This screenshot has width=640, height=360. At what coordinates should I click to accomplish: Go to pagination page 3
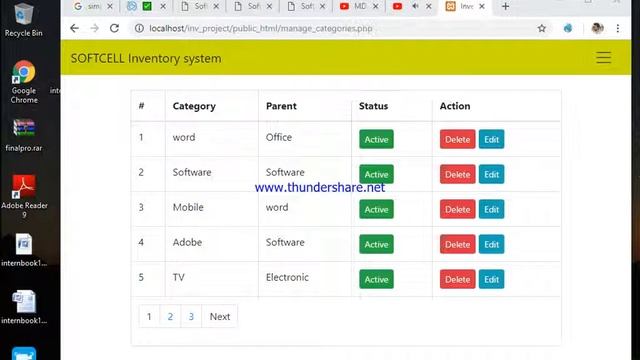[x=191, y=316]
